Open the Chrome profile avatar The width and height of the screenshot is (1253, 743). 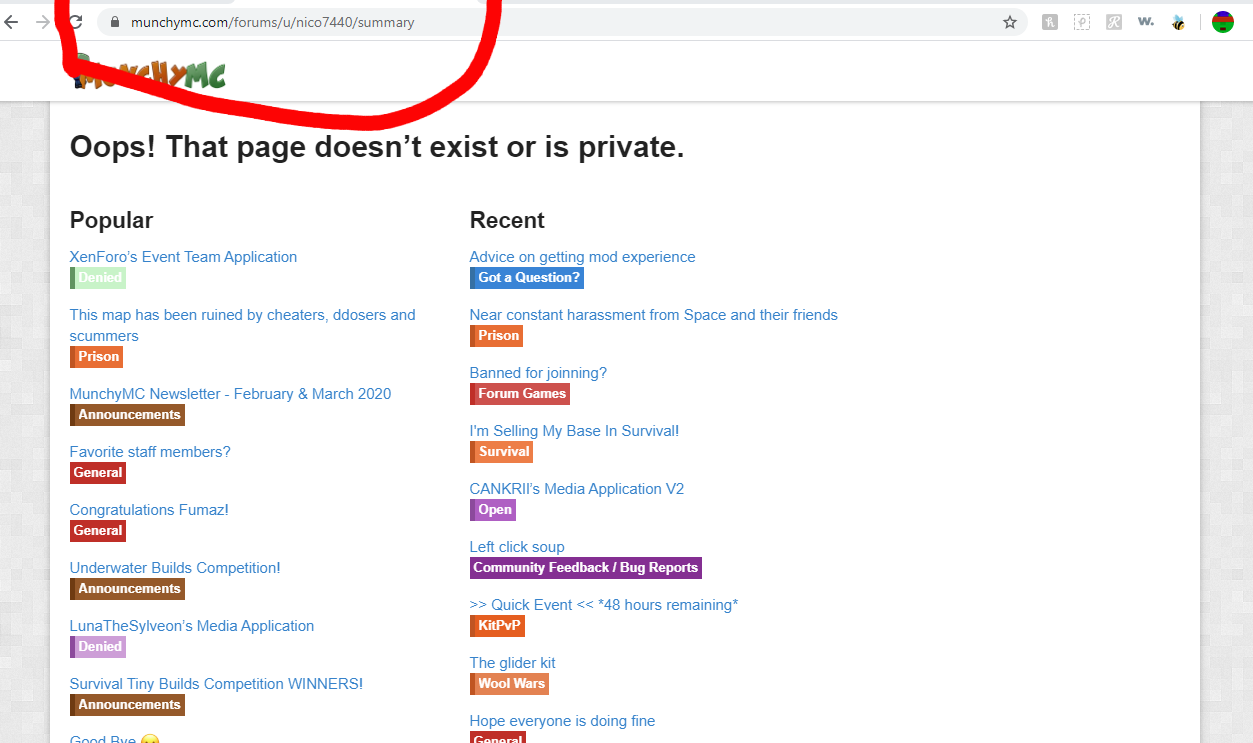[x=1222, y=22]
